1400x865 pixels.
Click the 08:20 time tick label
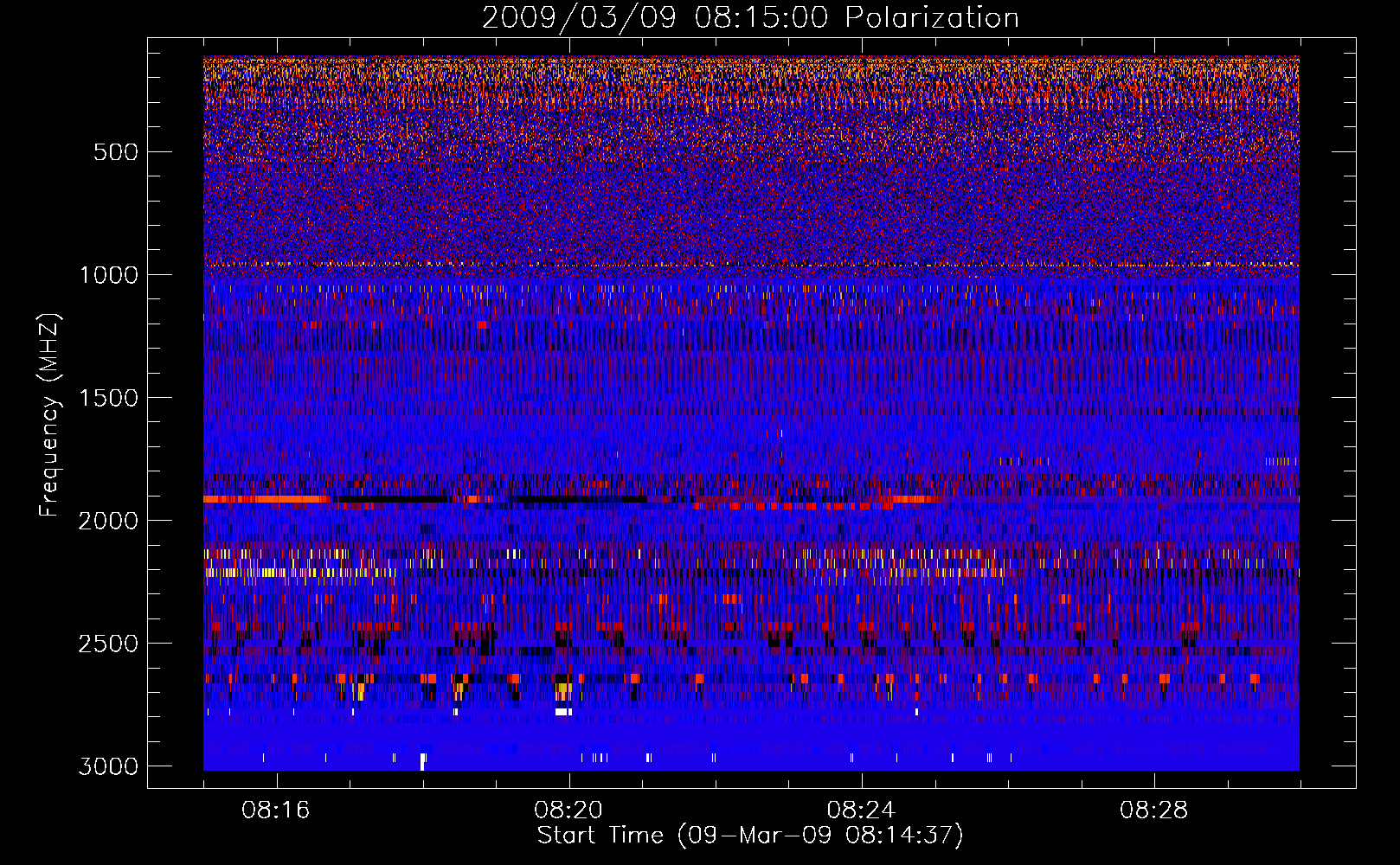568,811
